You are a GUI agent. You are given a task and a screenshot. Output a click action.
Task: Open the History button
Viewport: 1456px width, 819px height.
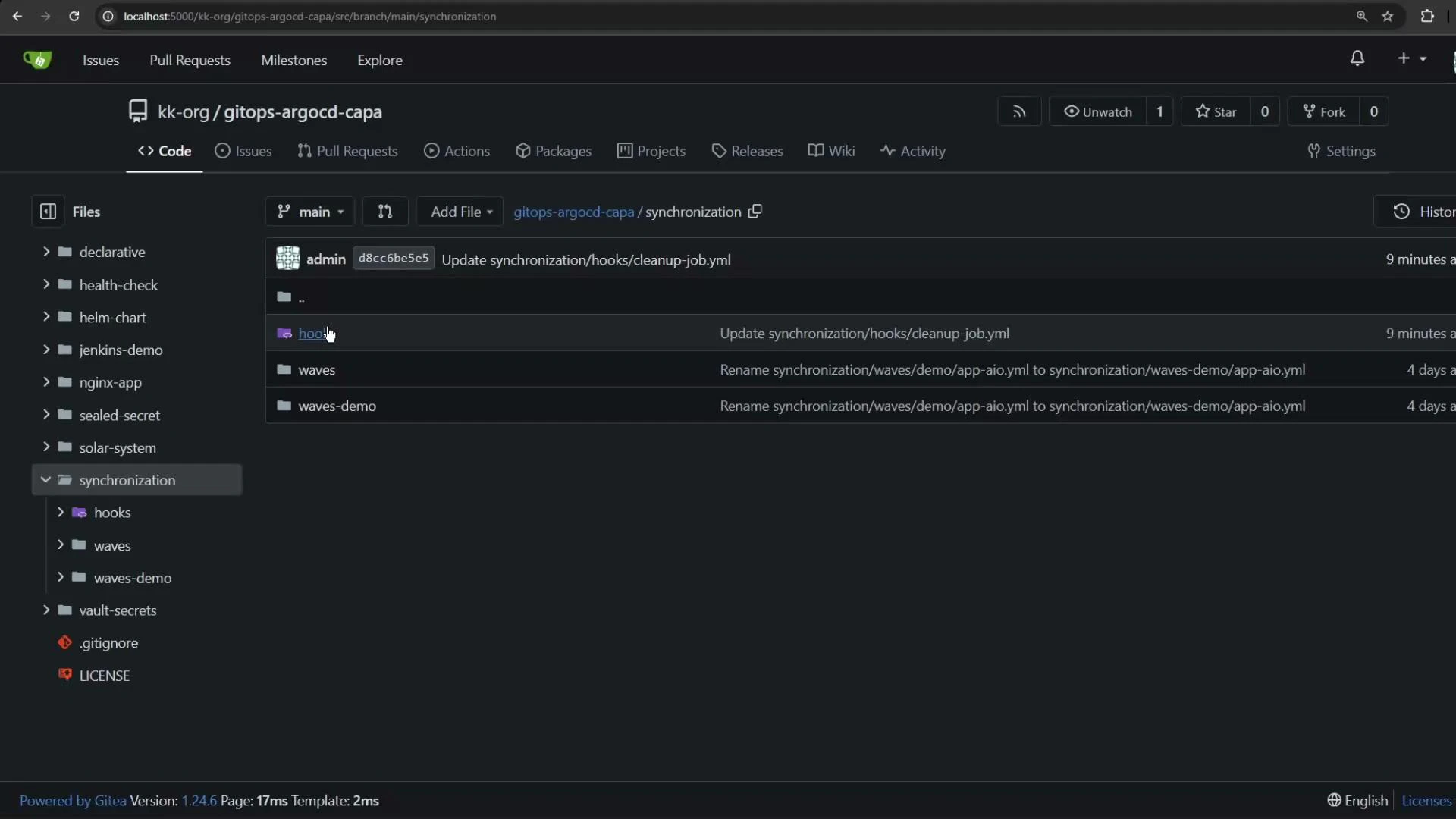click(x=1415, y=212)
